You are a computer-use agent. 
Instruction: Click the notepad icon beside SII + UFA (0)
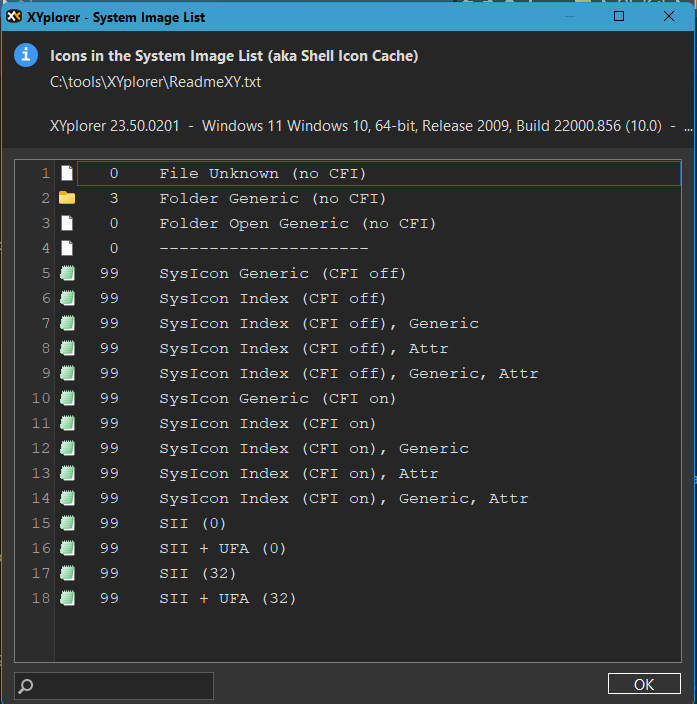(67, 548)
